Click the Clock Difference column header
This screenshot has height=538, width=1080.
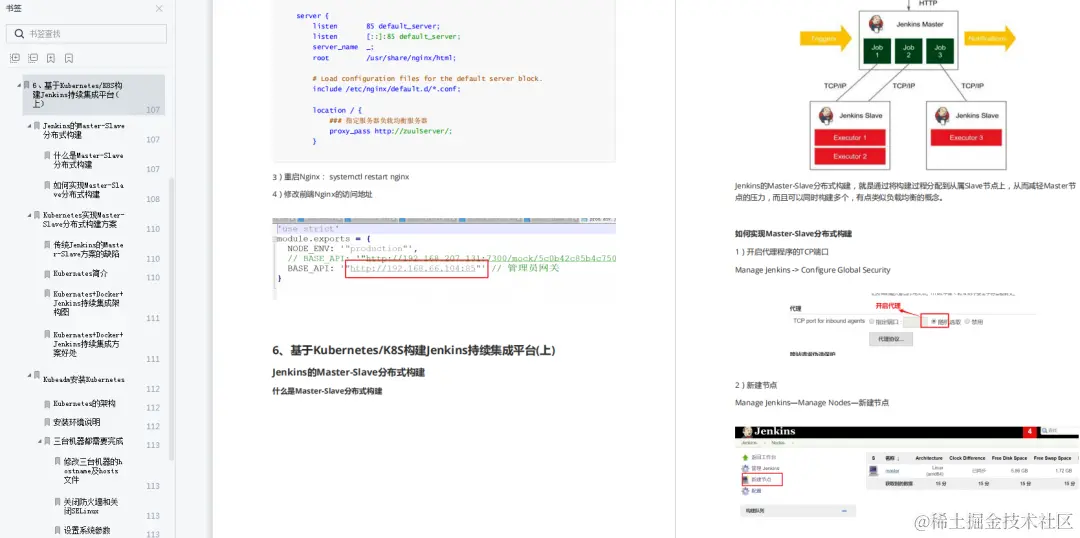point(967,458)
